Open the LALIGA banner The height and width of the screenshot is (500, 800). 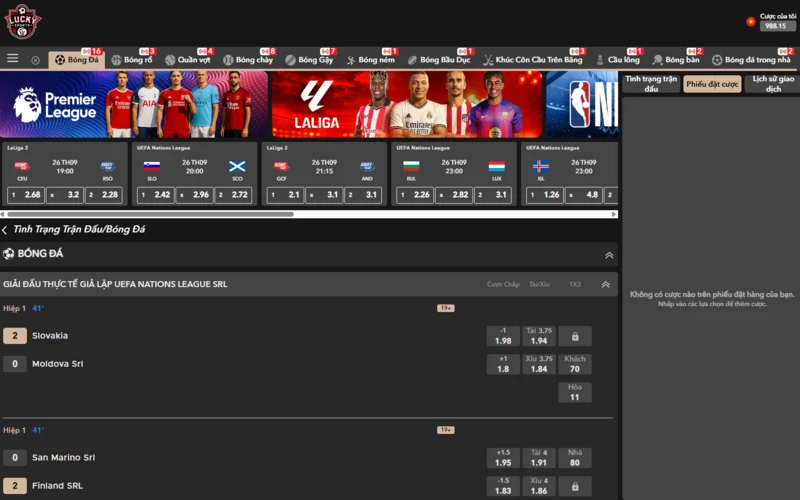[407, 104]
